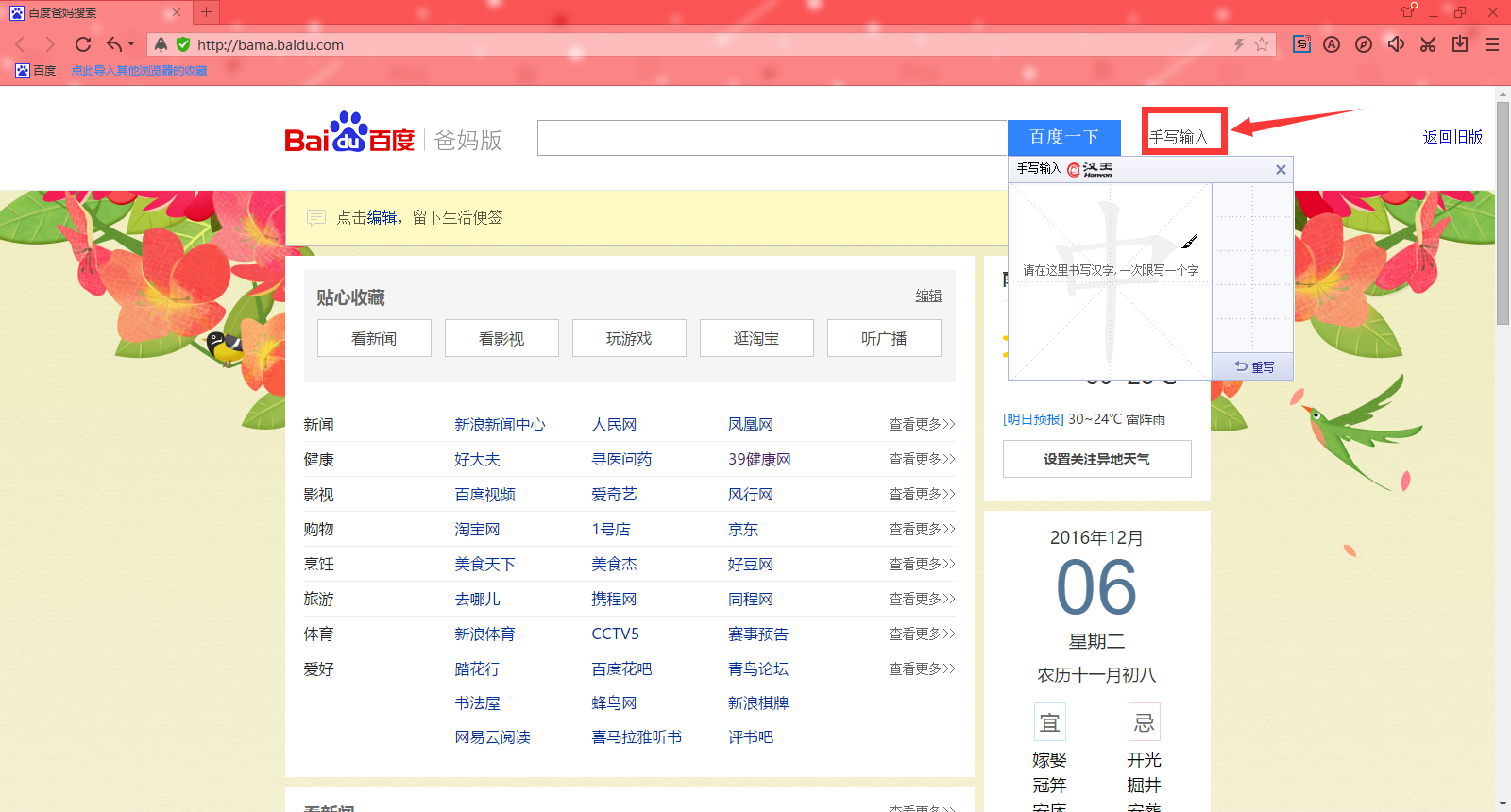The height and width of the screenshot is (812, 1511).
Task: Open 淘宝网 link
Action: coord(477,530)
